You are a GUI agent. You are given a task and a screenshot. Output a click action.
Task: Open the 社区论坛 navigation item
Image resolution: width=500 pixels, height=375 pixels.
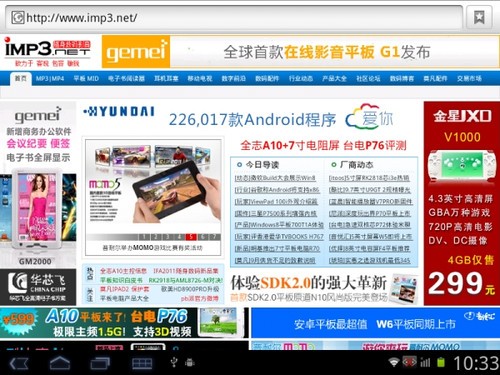point(368,79)
